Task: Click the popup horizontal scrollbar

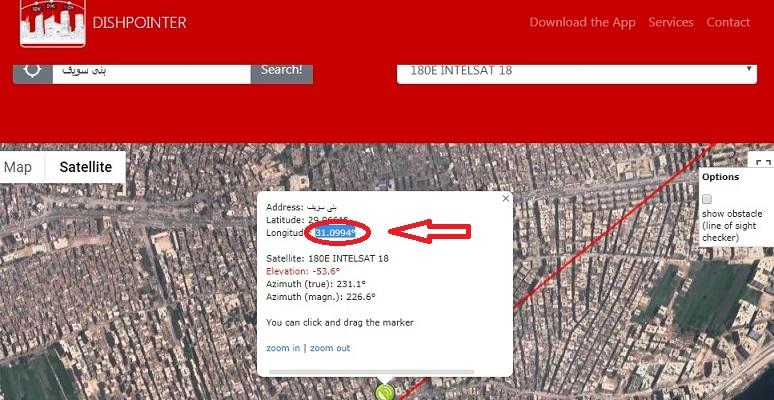Action: pyautogui.click(x=372, y=371)
